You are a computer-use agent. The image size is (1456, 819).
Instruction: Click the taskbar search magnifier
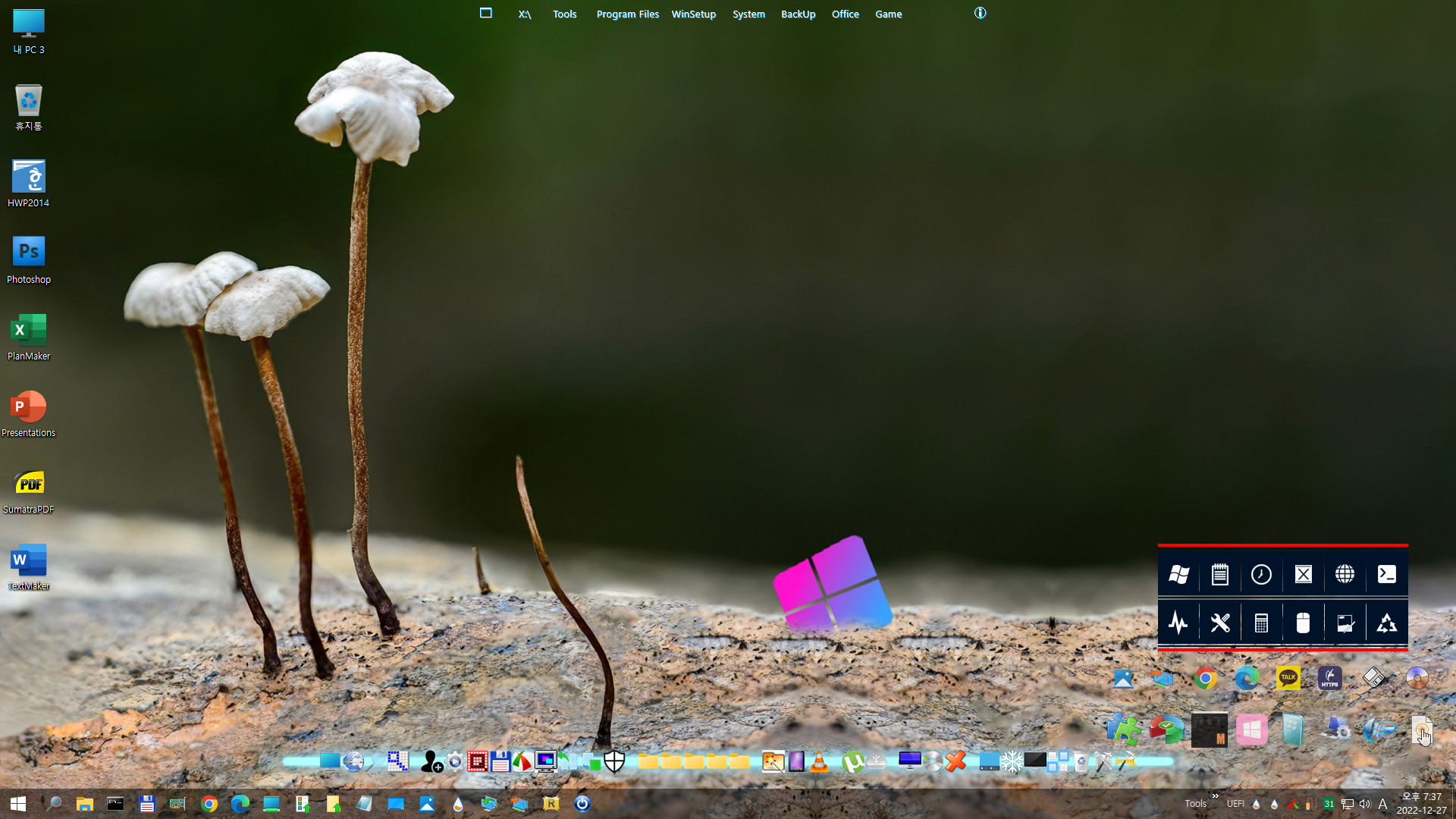pyautogui.click(x=54, y=804)
